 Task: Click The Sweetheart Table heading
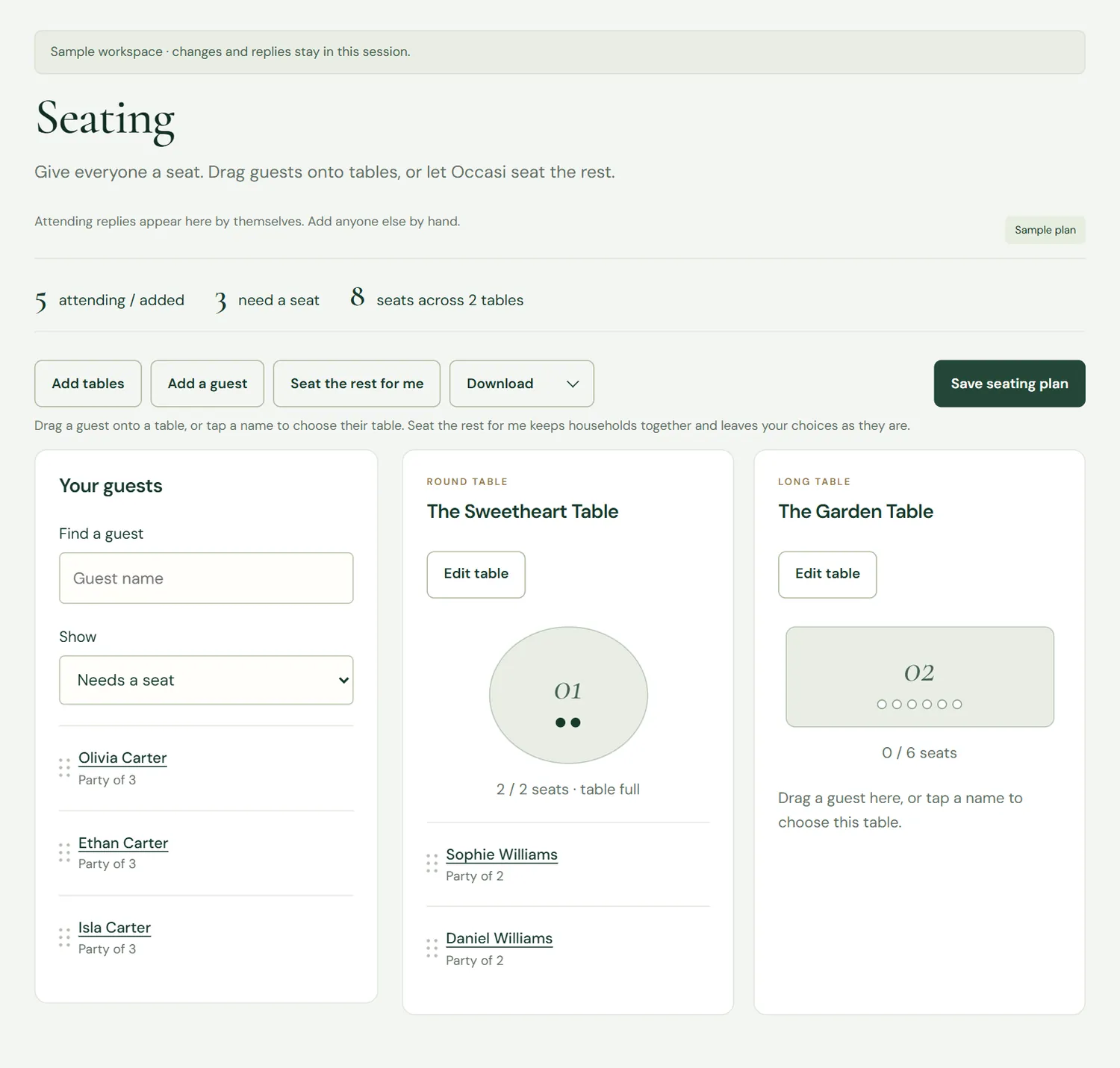pos(523,511)
